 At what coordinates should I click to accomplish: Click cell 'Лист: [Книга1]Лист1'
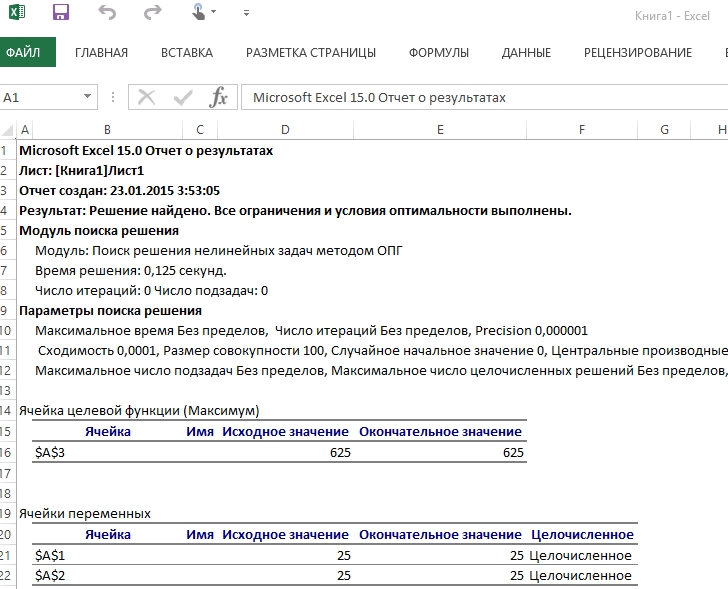point(81,171)
